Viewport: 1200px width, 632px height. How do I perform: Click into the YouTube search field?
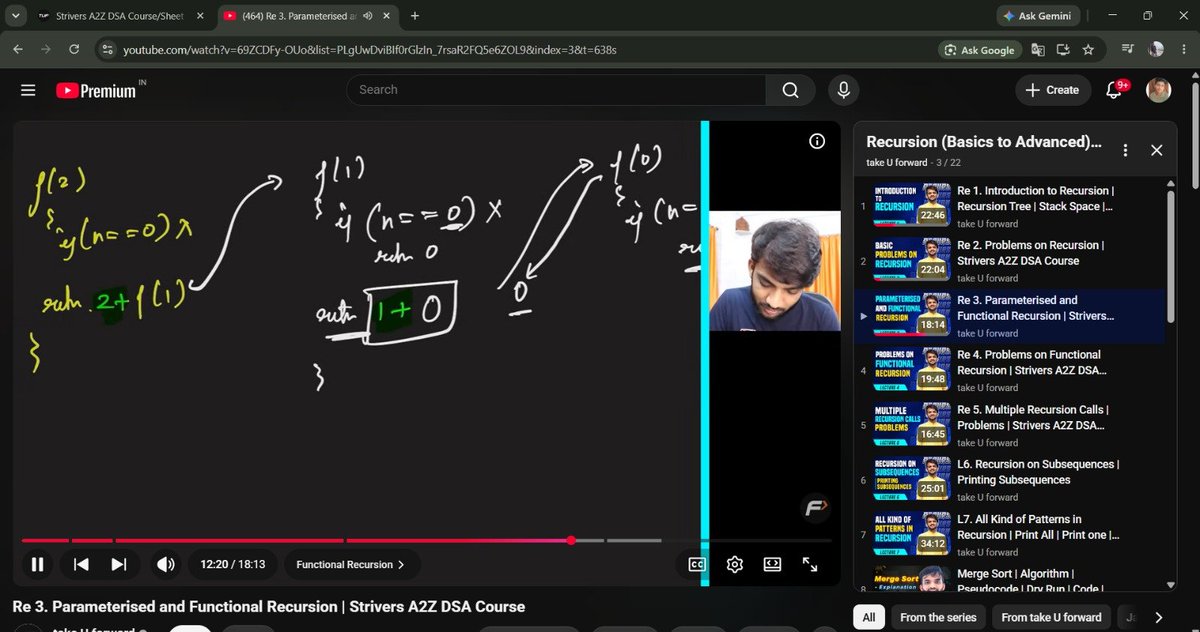pos(556,90)
